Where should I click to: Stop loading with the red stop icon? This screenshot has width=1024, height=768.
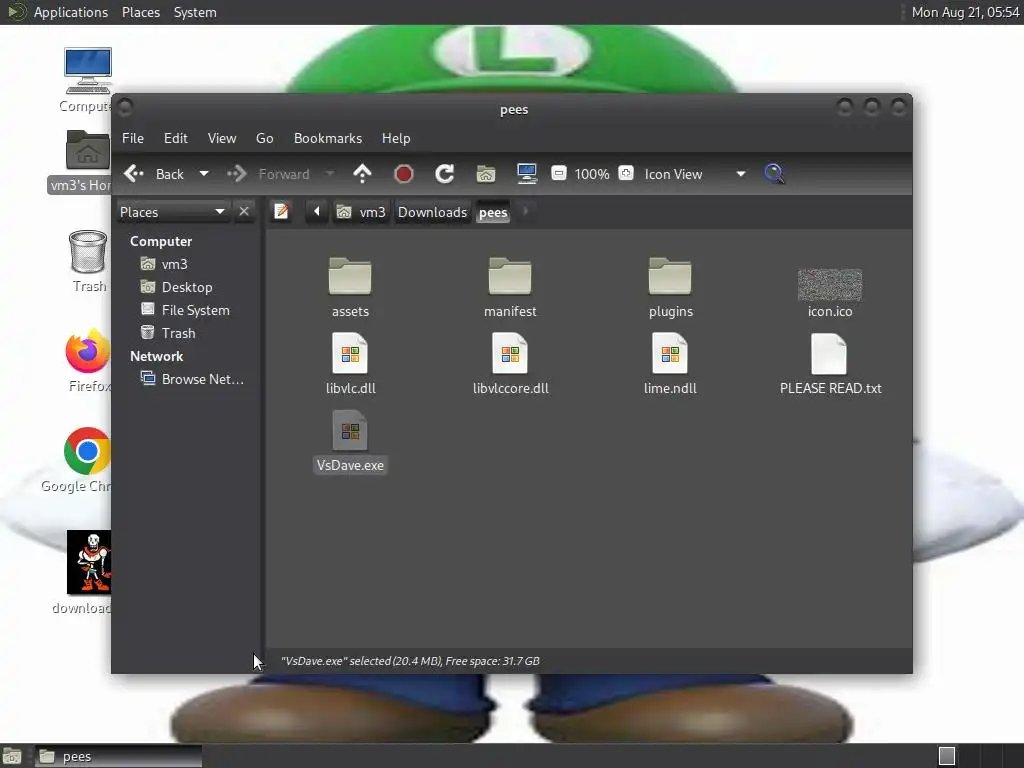[x=404, y=174]
